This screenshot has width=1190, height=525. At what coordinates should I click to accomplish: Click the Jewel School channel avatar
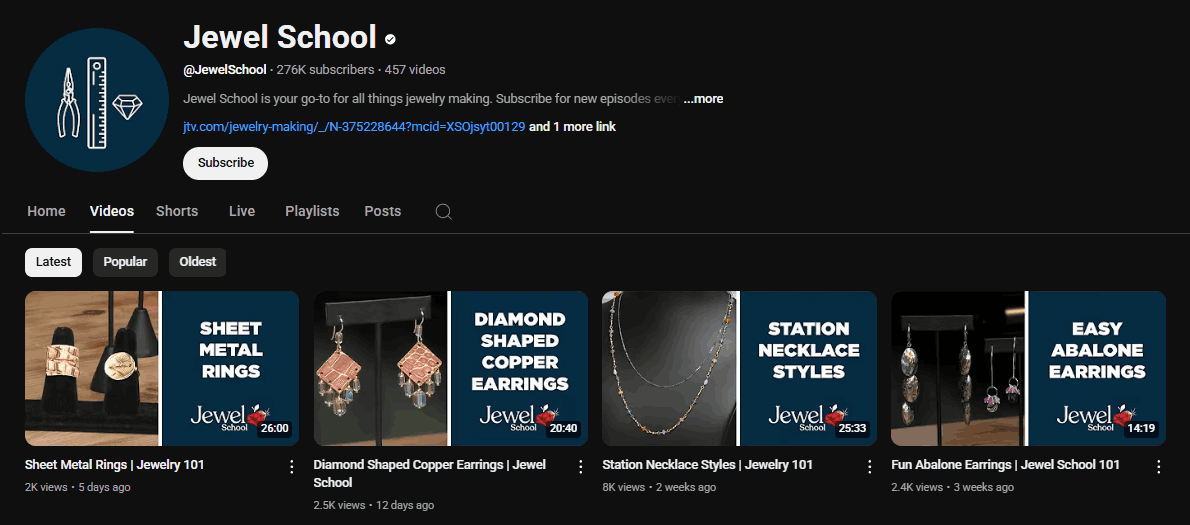point(97,100)
